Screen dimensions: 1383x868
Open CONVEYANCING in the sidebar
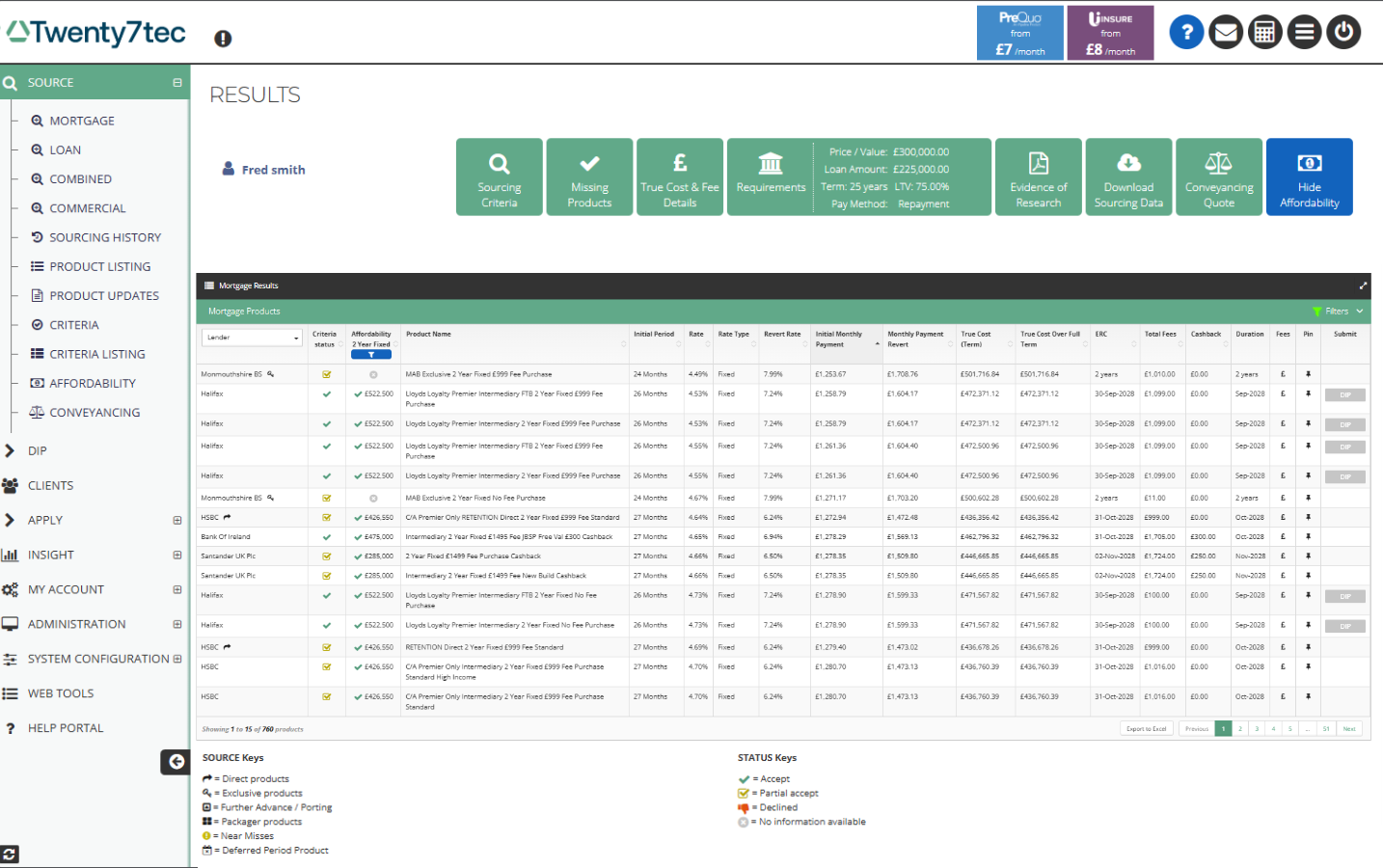(95, 412)
